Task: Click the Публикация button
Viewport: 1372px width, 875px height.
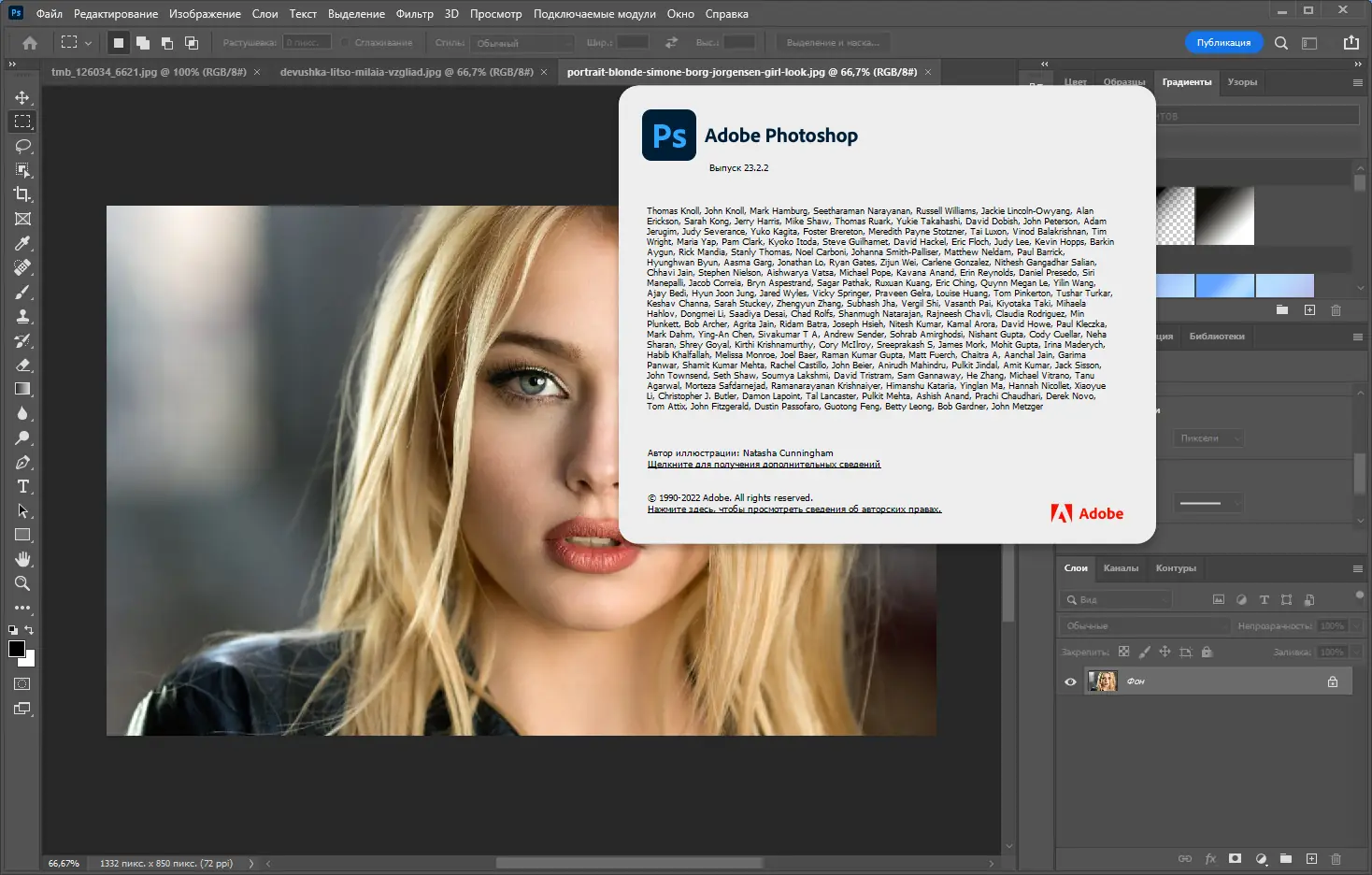Action: (1223, 42)
